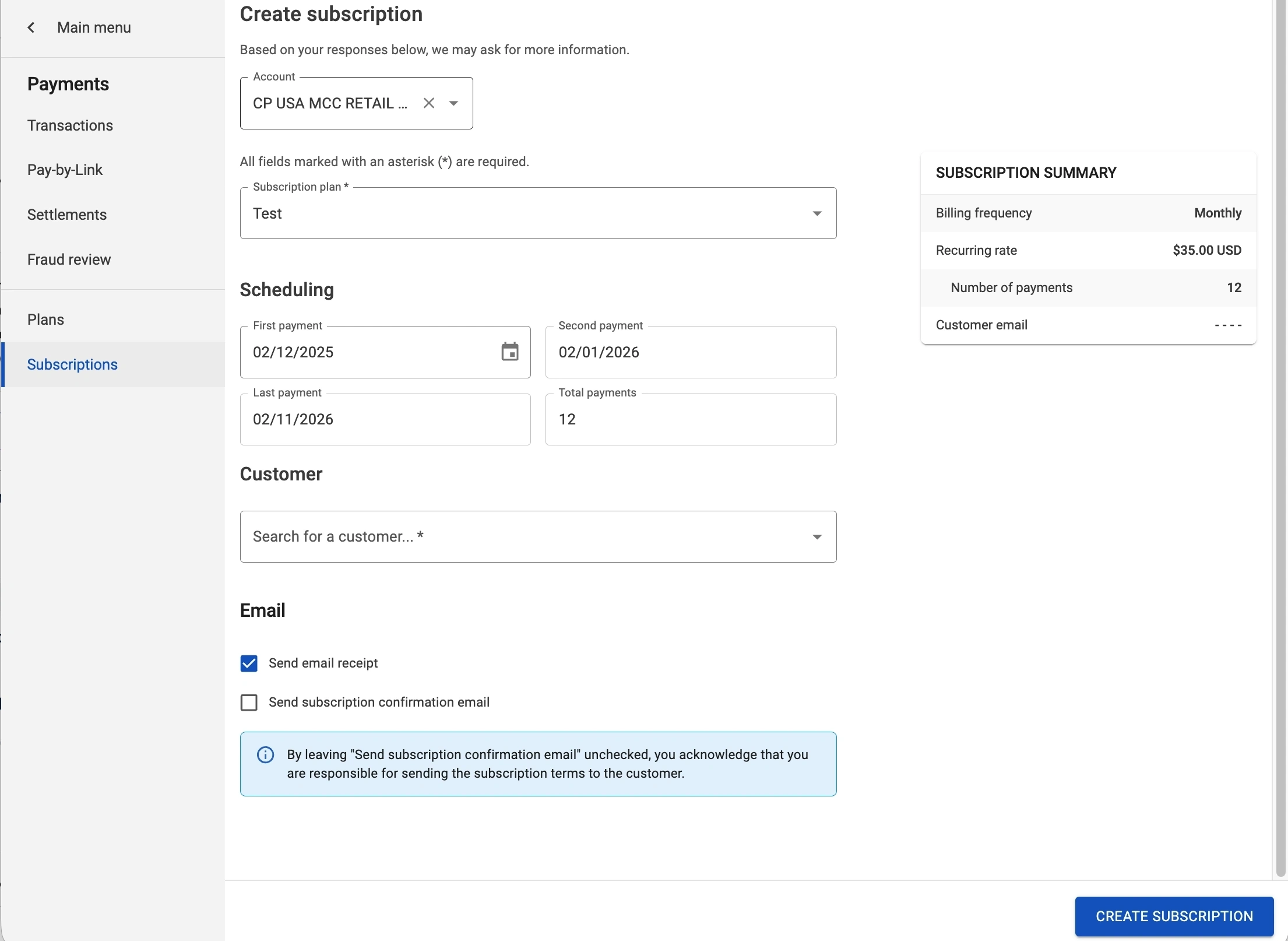
Task: Click the Main menu link
Action: pyautogui.click(x=94, y=27)
